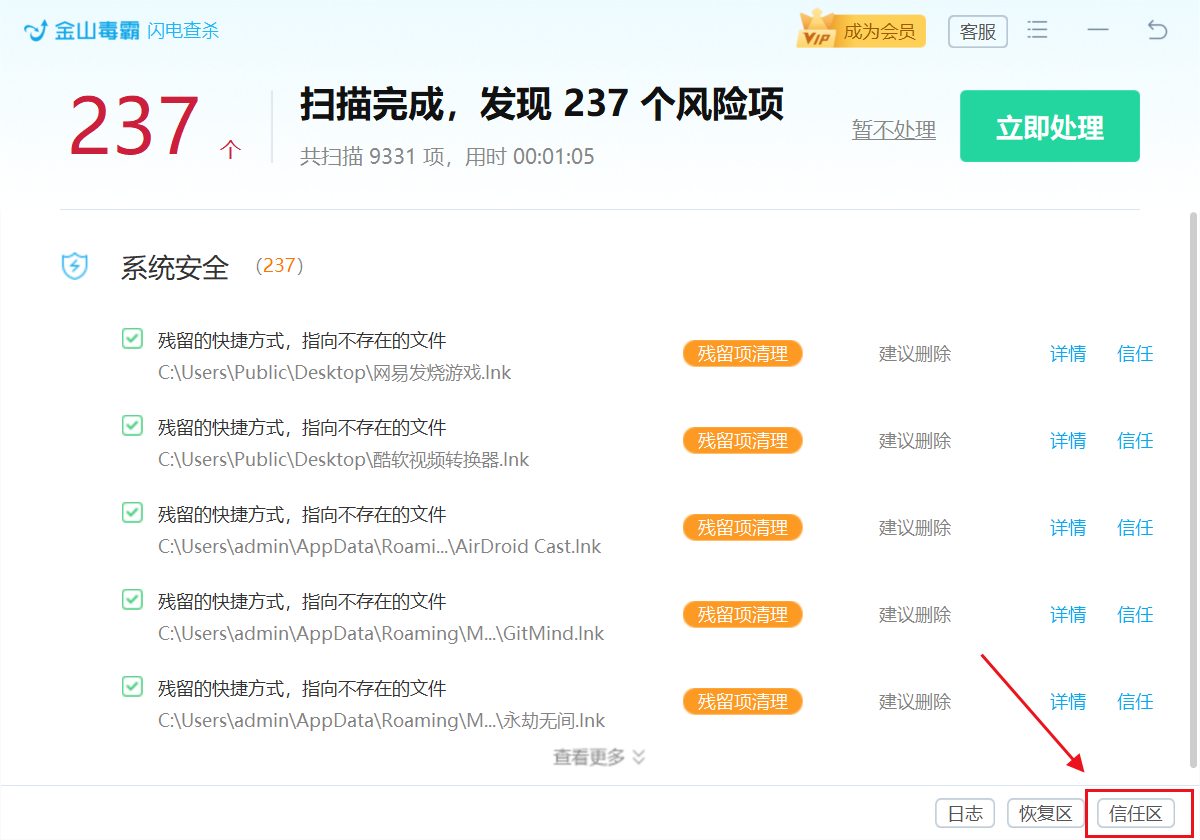Open the 恢复区 button
This screenshot has width=1200, height=840.
(x=1045, y=813)
